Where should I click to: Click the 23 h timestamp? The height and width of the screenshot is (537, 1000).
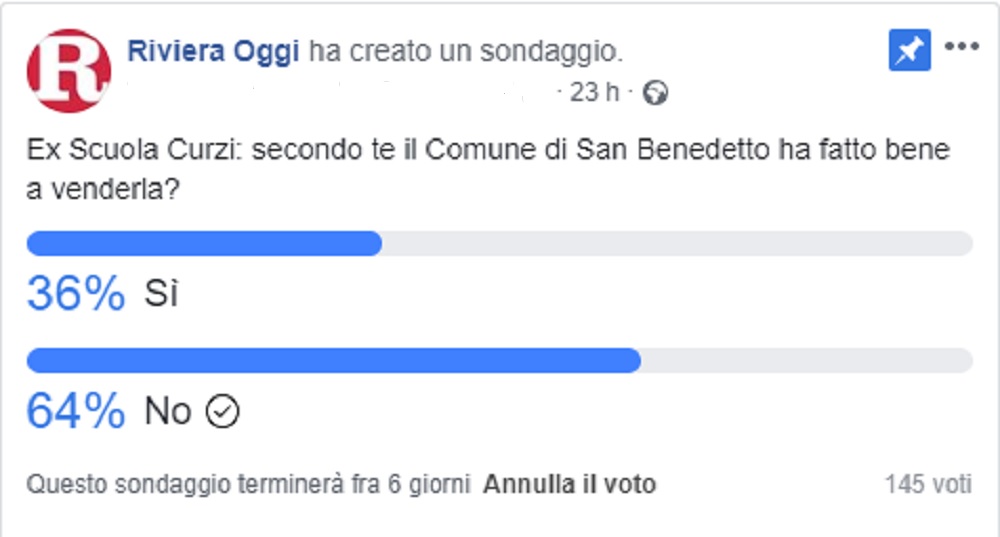(594, 92)
